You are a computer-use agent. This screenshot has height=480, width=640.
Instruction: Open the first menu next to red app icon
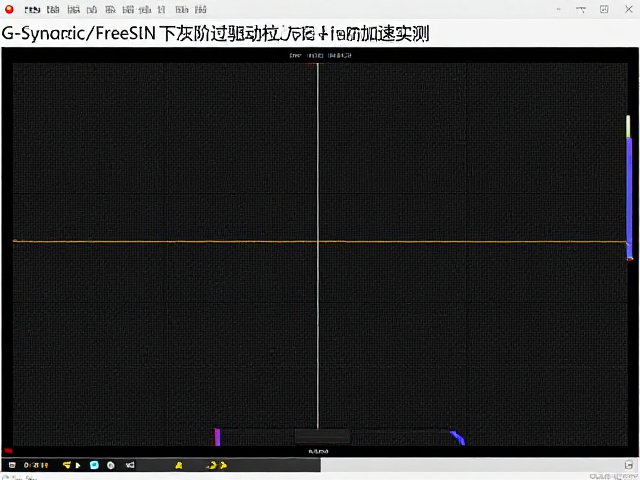point(32,9)
